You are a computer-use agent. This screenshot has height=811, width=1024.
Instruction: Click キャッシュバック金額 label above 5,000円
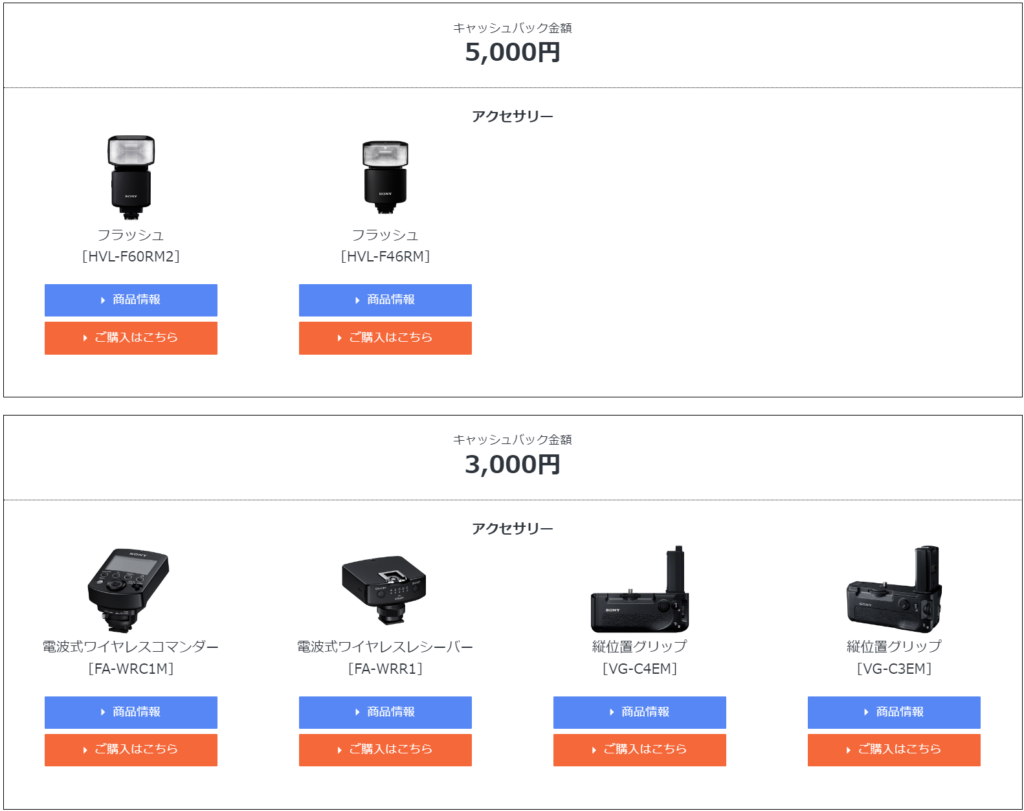(x=513, y=27)
